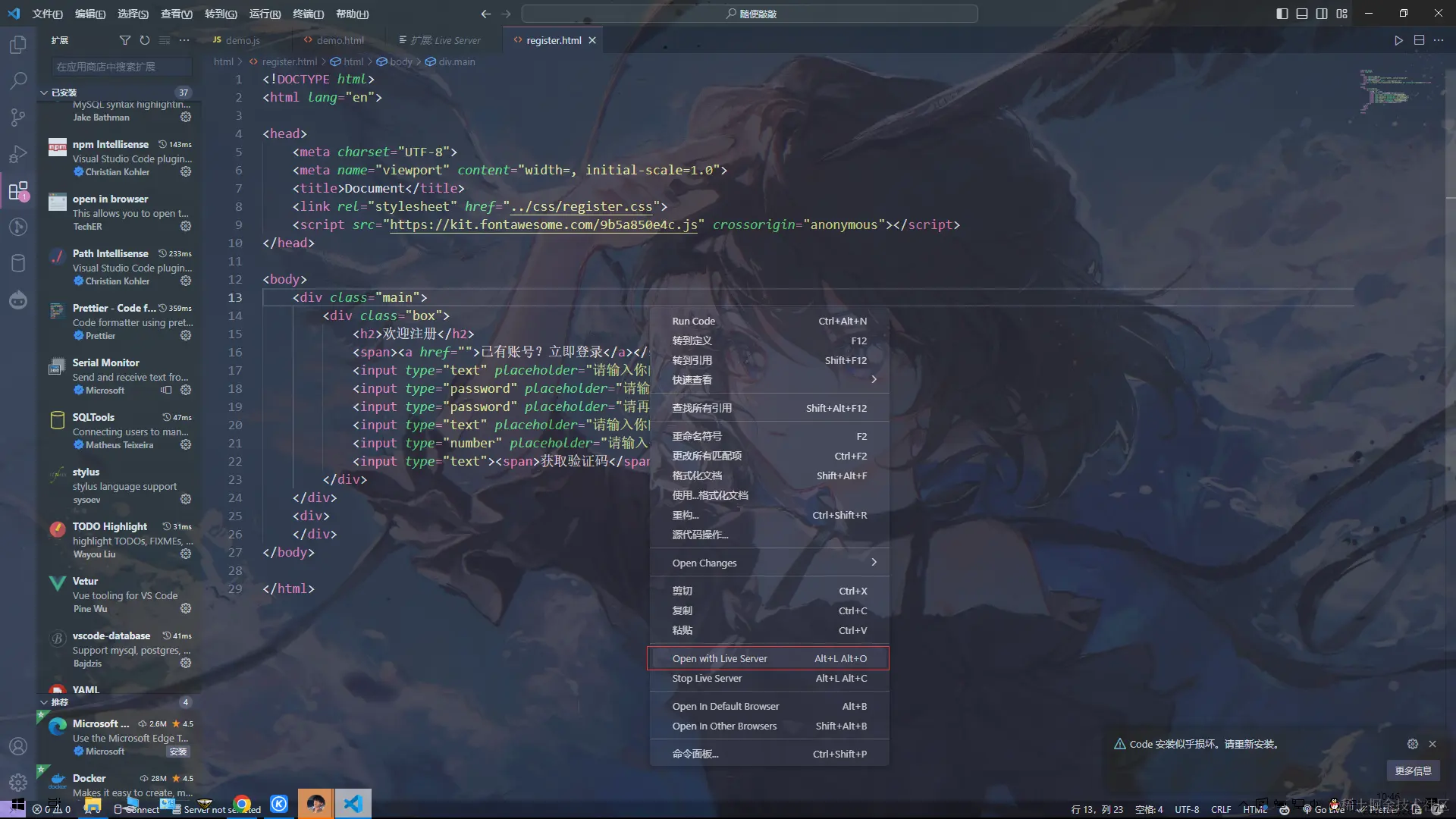Open settings gear for open in browser extension
1456x819 pixels.
[x=186, y=227]
